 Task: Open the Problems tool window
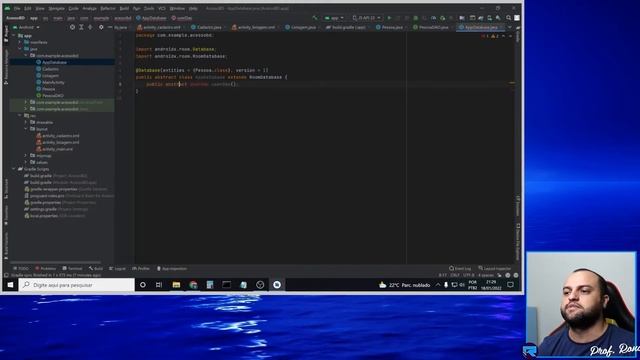pyautogui.click(x=46, y=269)
